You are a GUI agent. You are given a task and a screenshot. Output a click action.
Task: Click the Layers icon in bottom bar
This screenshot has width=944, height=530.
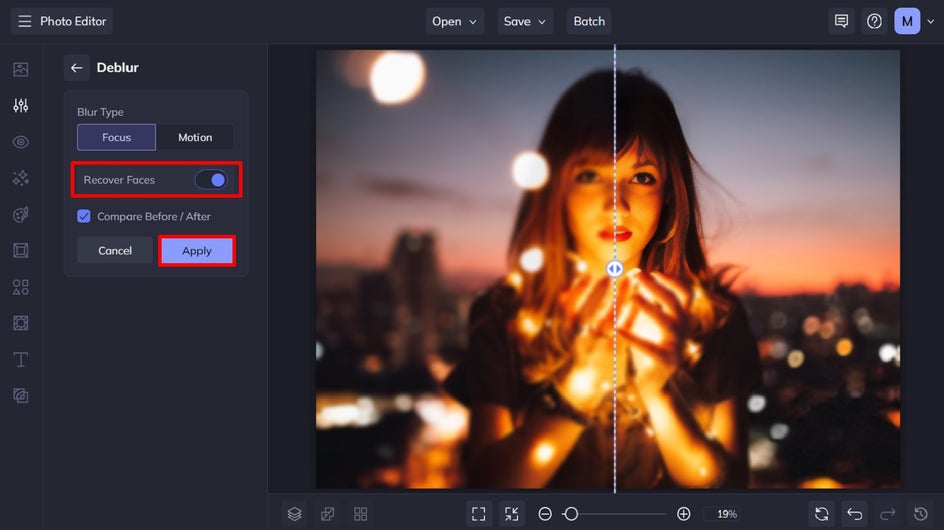(294, 514)
